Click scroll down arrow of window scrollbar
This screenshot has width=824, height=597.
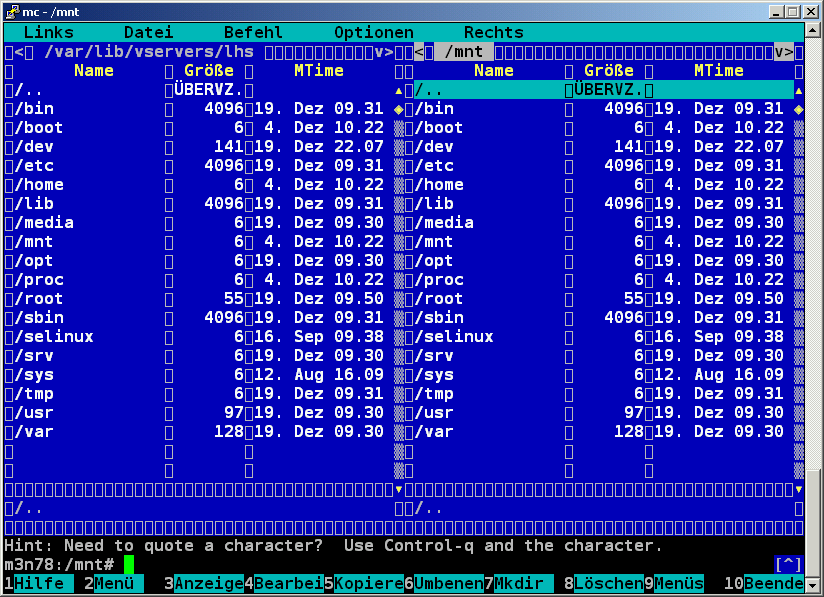click(815, 585)
